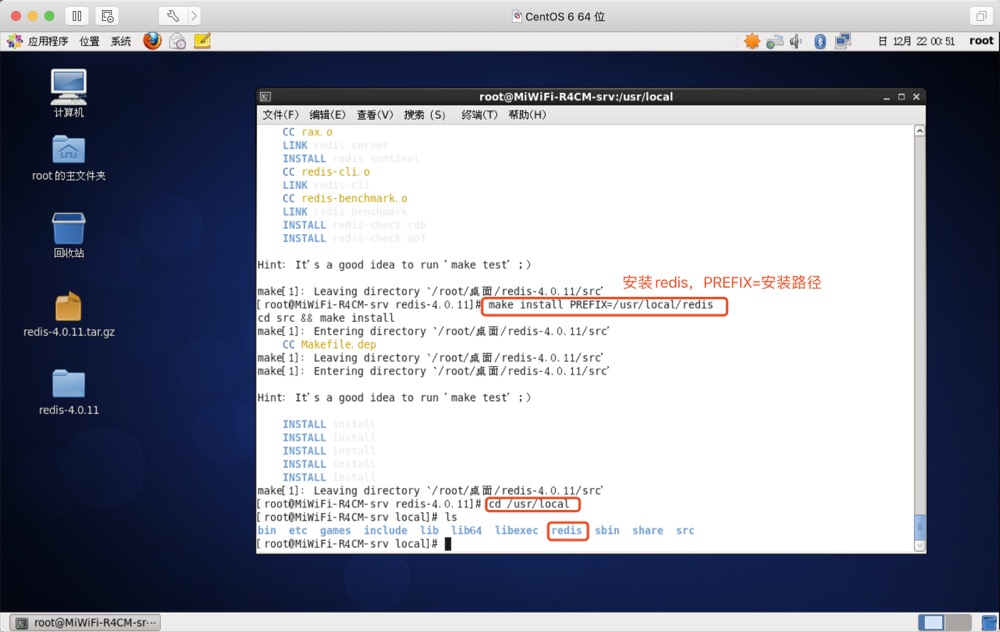The width and height of the screenshot is (1000, 632).
Task: Expand the 系统 (System) menu
Action: tap(120, 41)
